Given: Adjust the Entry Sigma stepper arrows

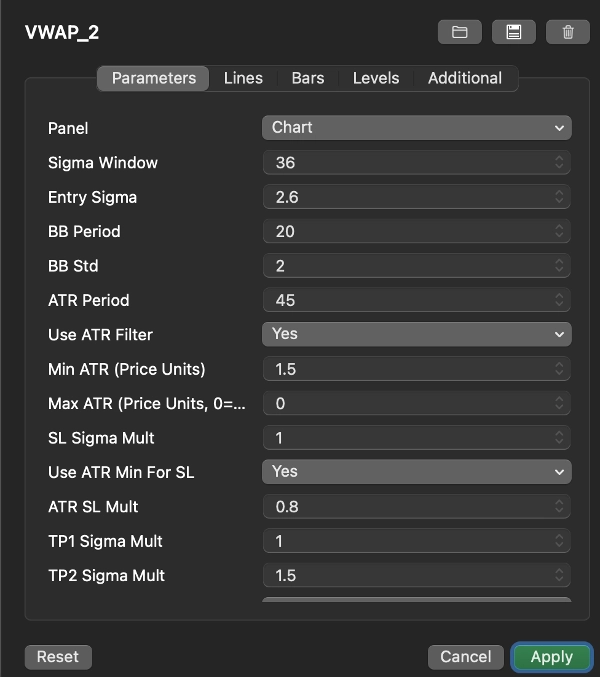Looking at the screenshot, I should (559, 197).
